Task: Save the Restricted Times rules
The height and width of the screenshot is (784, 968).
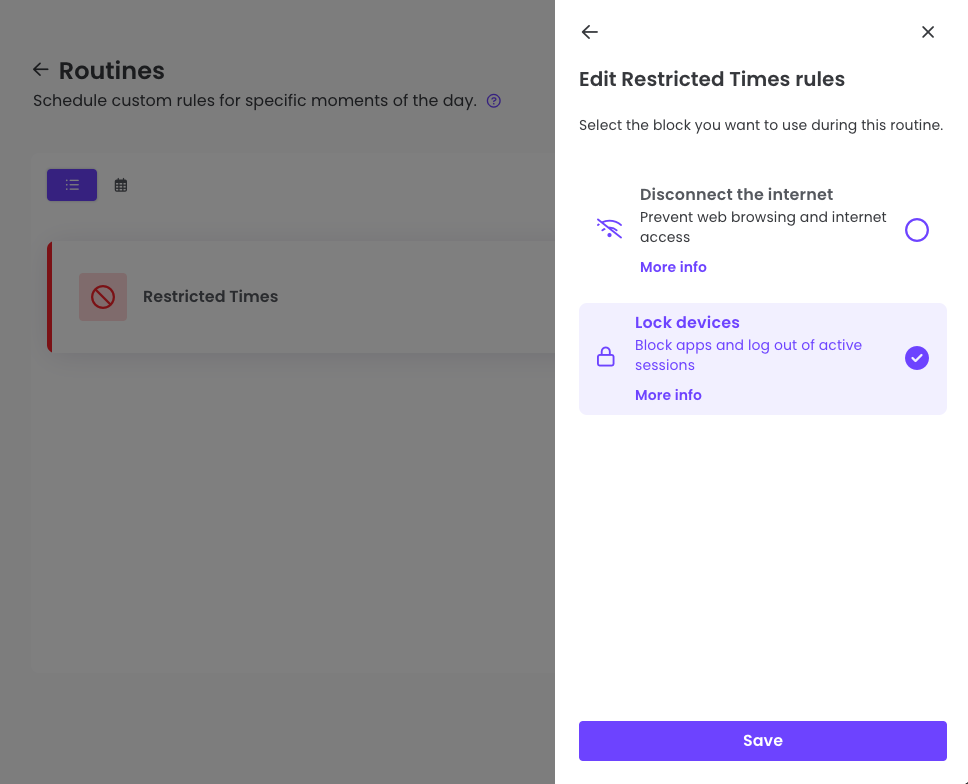Action: (x=762, y=740)
